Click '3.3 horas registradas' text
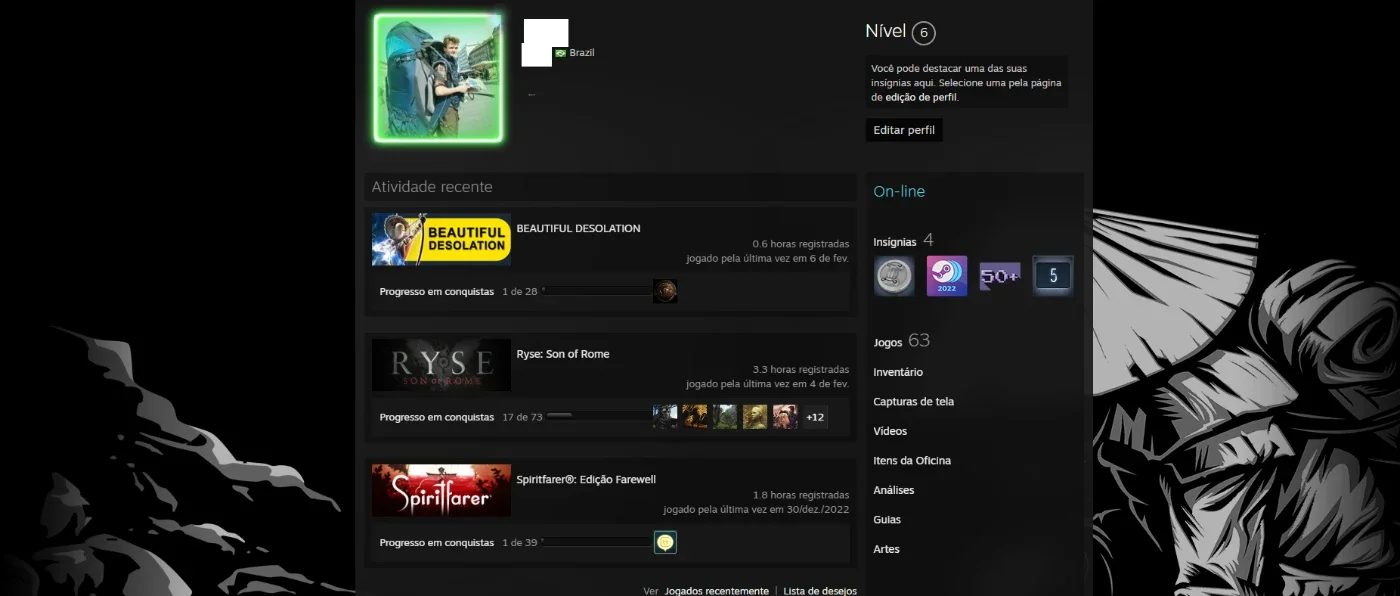The image size is (1400, 596). click(x=801, y=370)
